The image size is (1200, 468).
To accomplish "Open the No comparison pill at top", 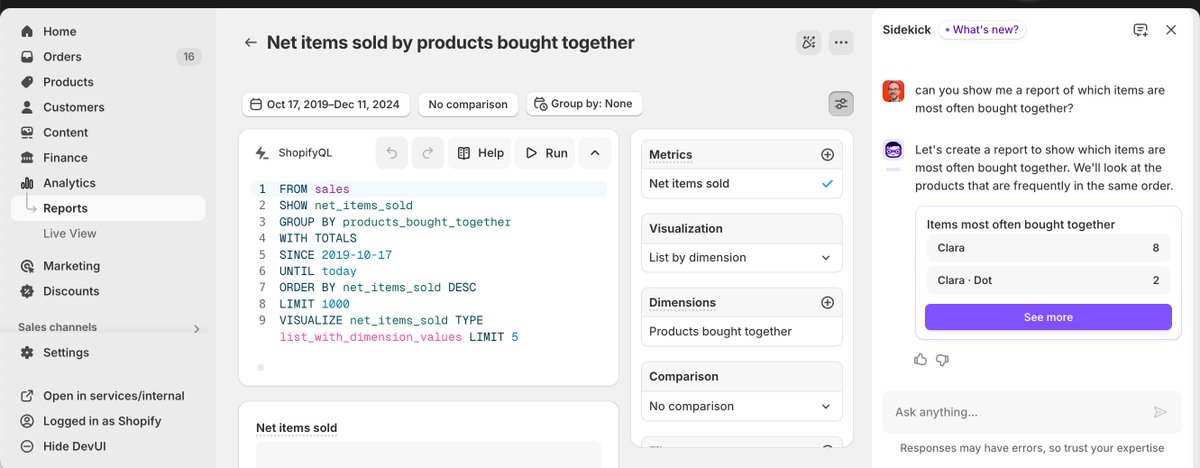I will (469, 104).
